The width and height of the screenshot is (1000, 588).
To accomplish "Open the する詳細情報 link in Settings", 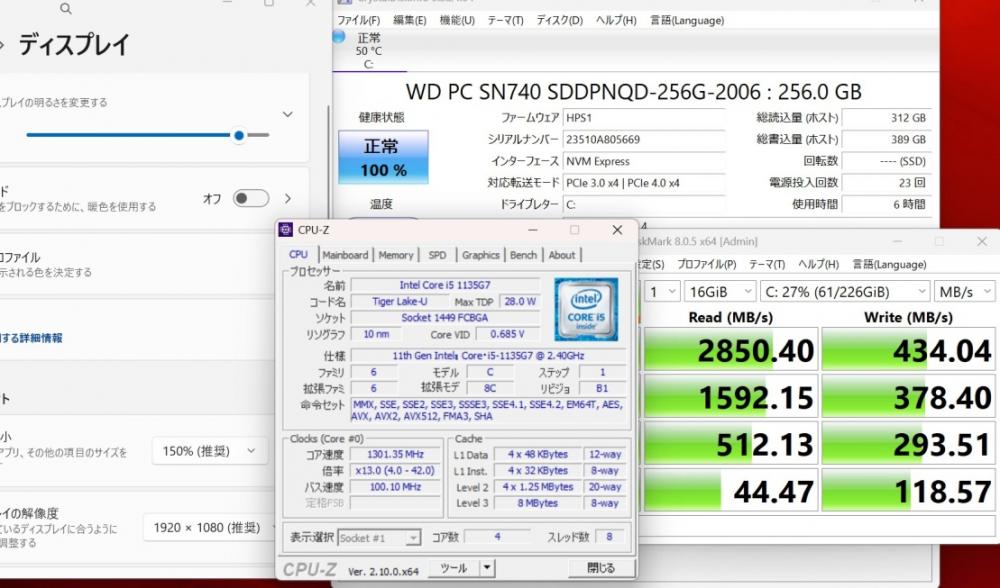I will (x=32, y=338).
